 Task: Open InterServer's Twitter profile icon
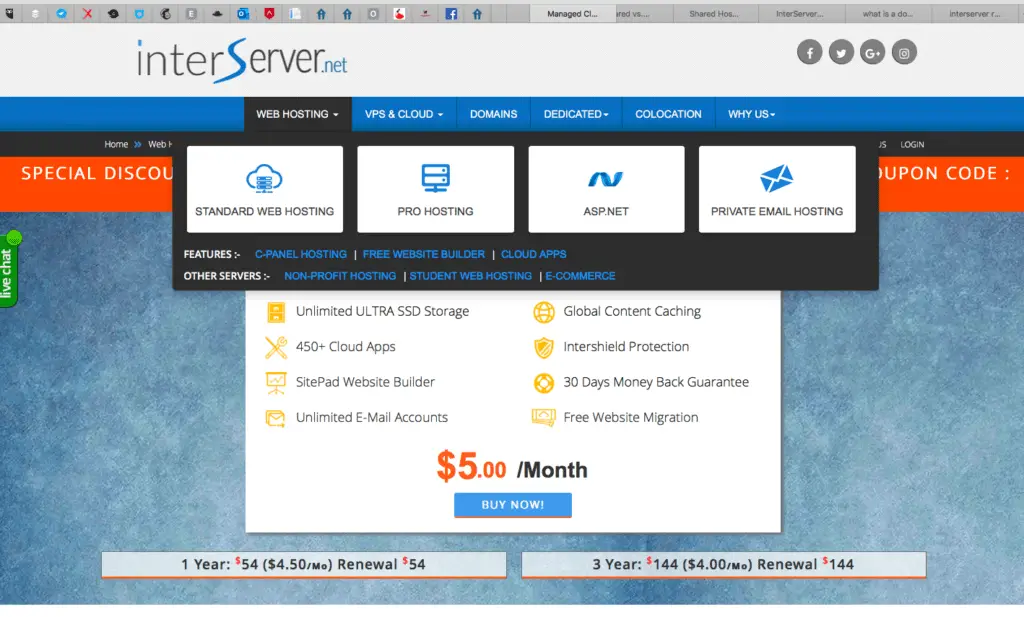pos(841,52)
